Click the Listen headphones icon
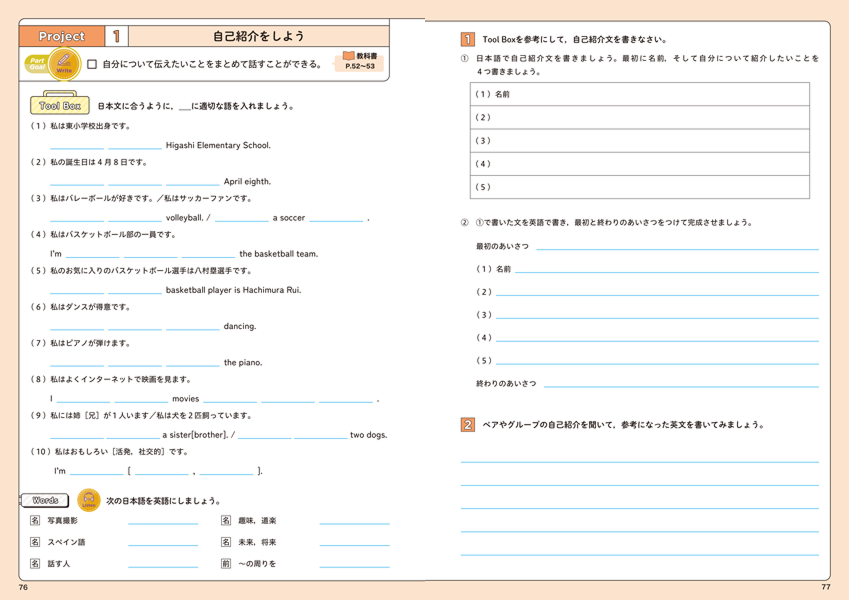The height and width of the screenshot is (600, 849). coord(88,500)
